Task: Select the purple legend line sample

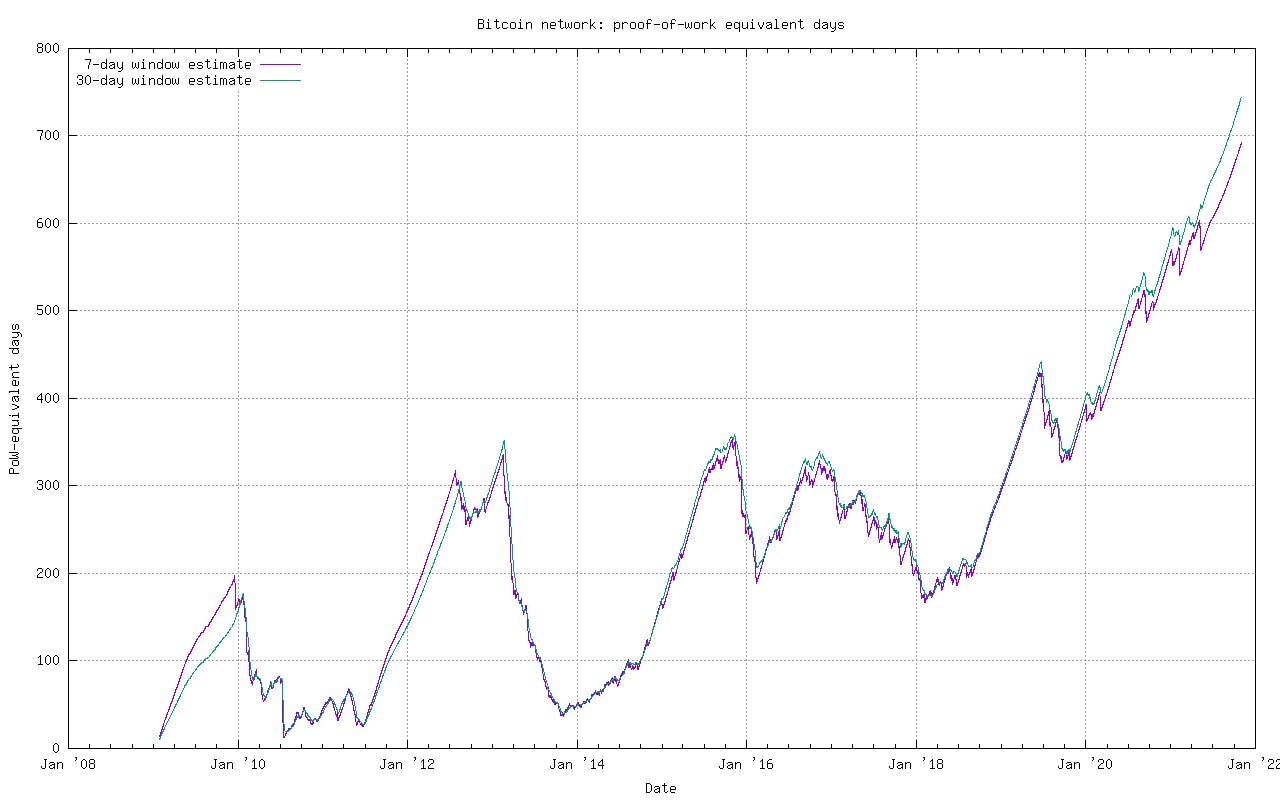Action: (x=281, y=64)
